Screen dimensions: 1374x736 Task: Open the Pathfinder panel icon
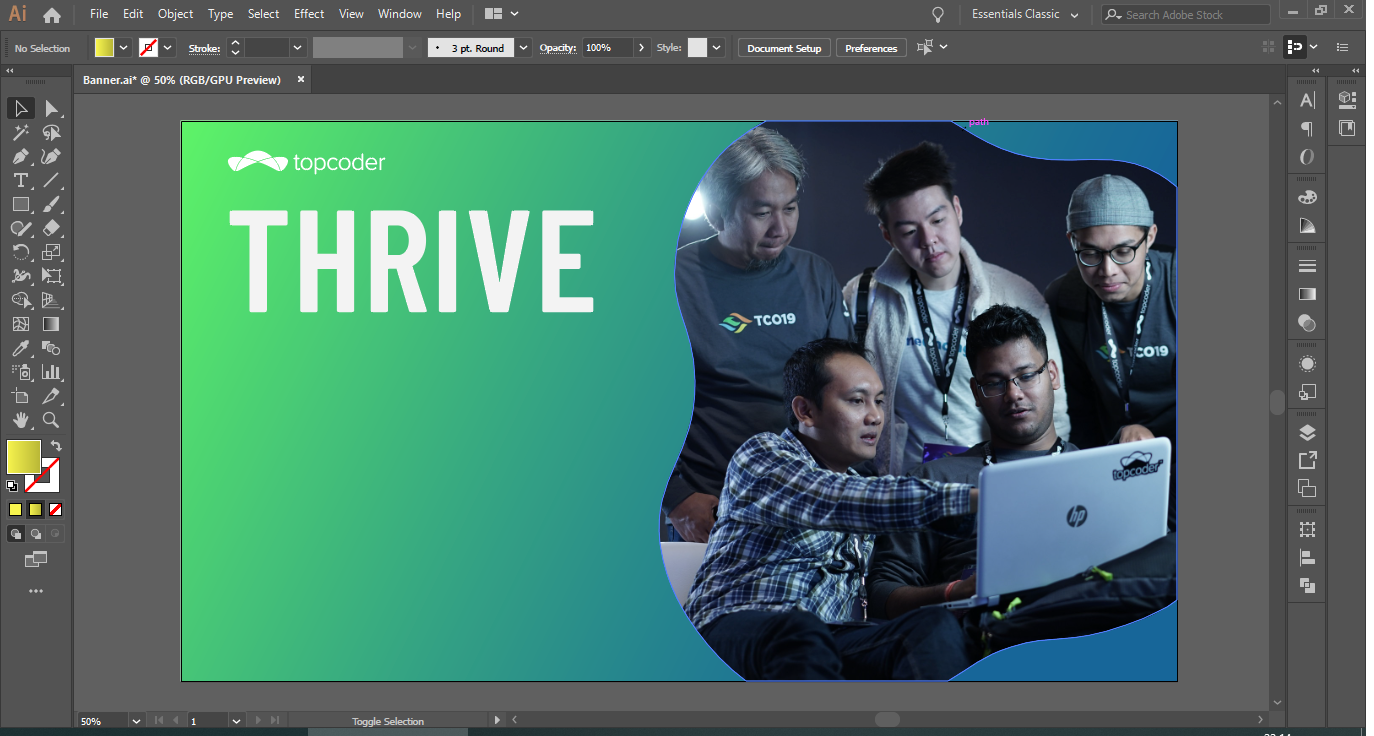(x=1307, y=586)
